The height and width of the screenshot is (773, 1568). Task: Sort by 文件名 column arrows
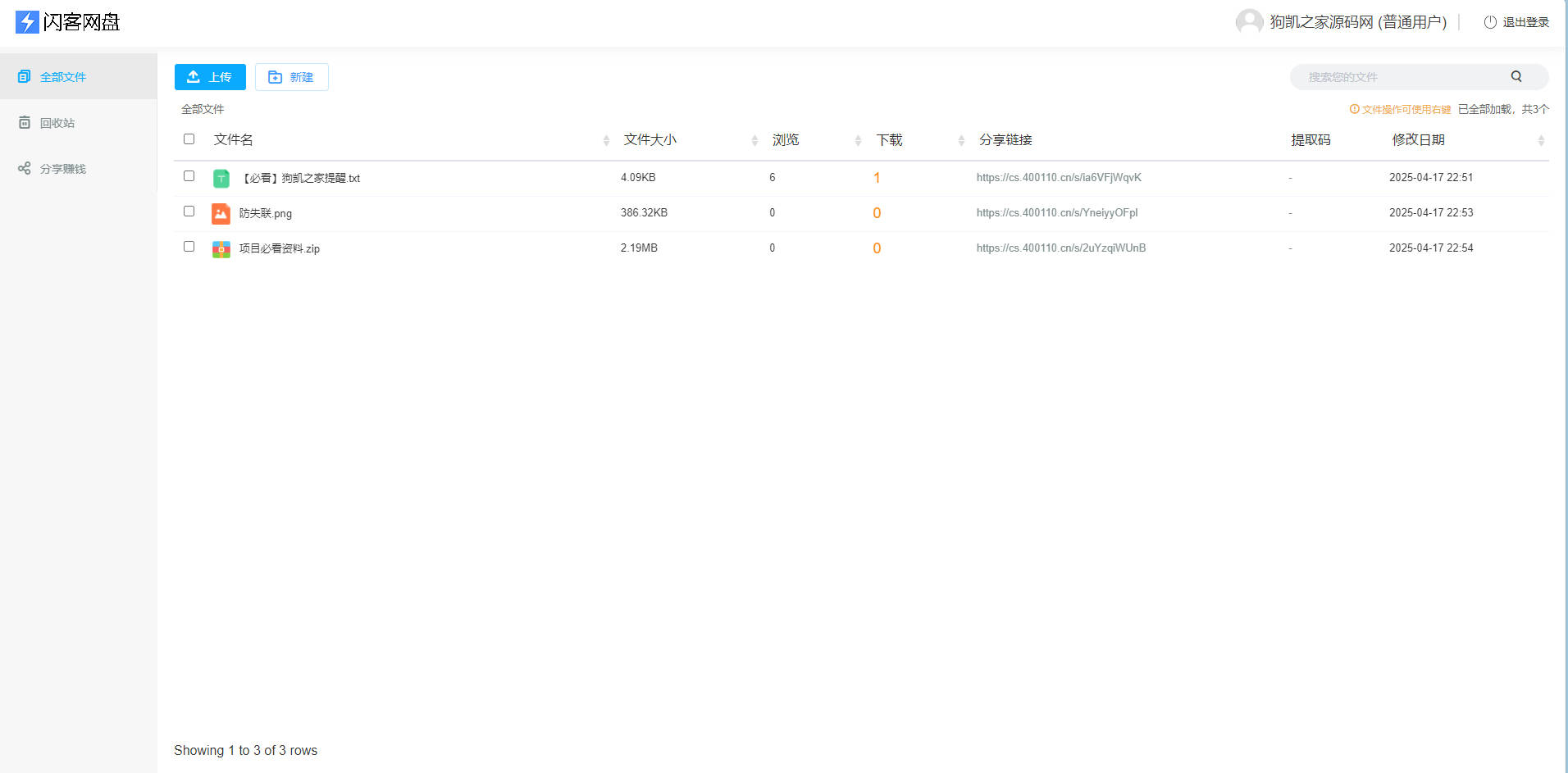click(x=606, y=140)
